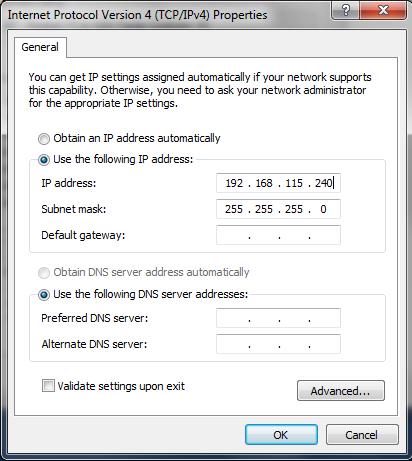Open the Advanced settings button
Viewport: 412px width, 461px height.
tap(341, 391)
